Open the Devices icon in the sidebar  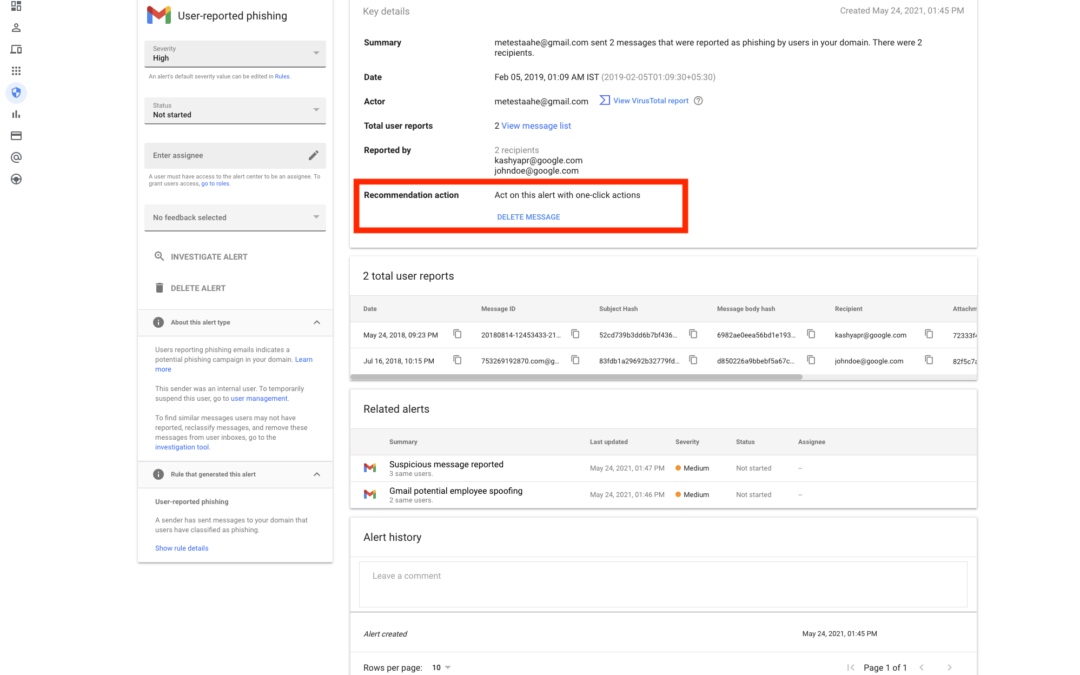coord(16,50)
